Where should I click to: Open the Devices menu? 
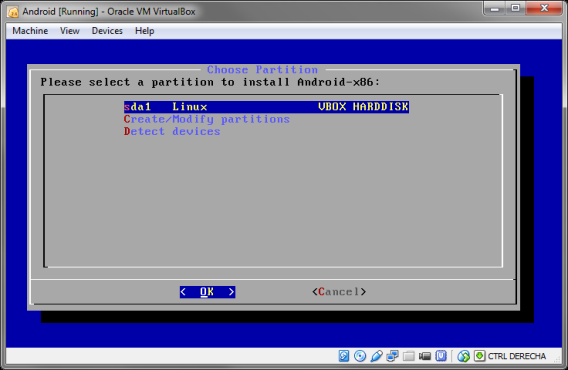[x=107, y=31]
